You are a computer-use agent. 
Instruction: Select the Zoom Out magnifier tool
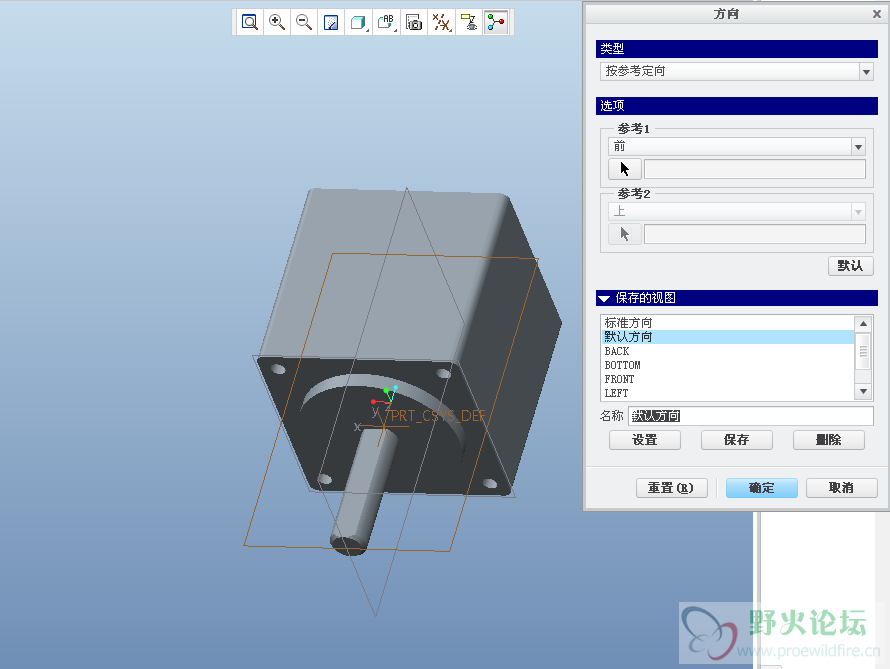304,22
